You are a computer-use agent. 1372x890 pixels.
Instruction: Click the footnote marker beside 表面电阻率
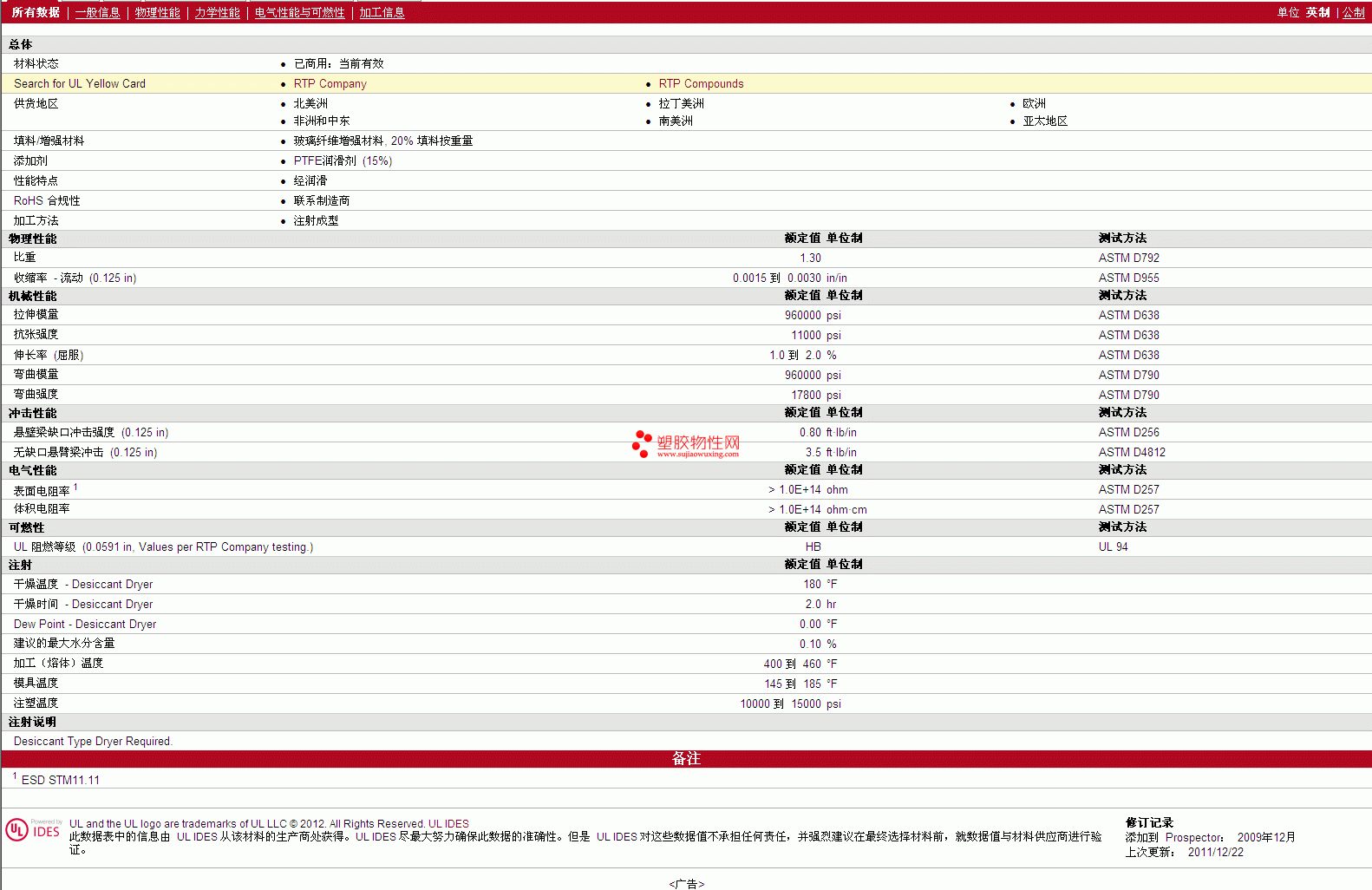[x=75, y=487]
